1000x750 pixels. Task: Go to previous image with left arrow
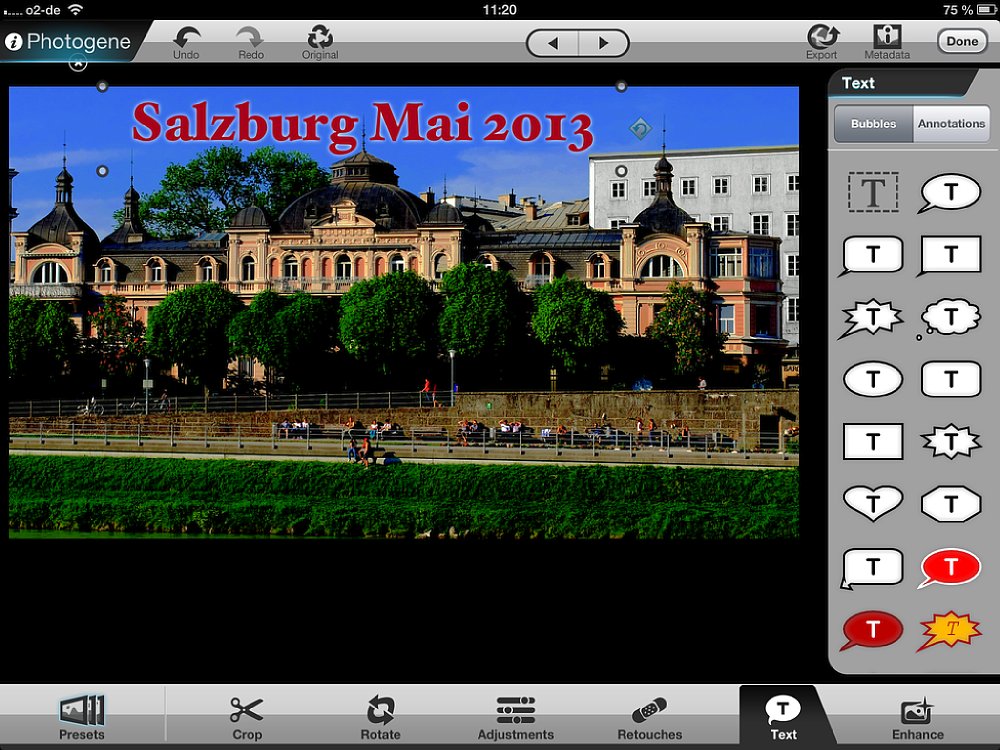[x=552, y=43]
